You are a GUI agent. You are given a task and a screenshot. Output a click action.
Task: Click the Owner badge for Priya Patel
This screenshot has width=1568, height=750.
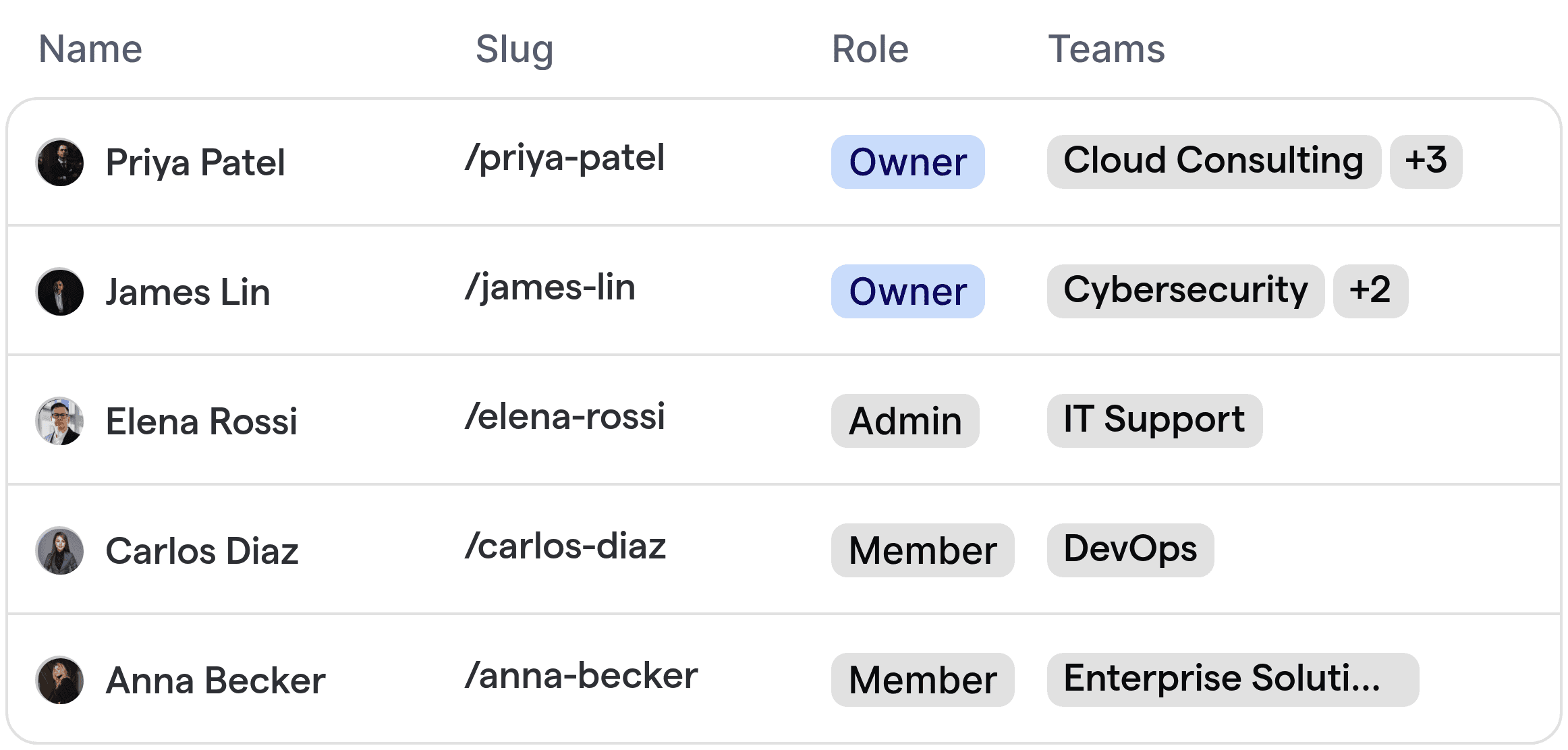click(907, 162)
